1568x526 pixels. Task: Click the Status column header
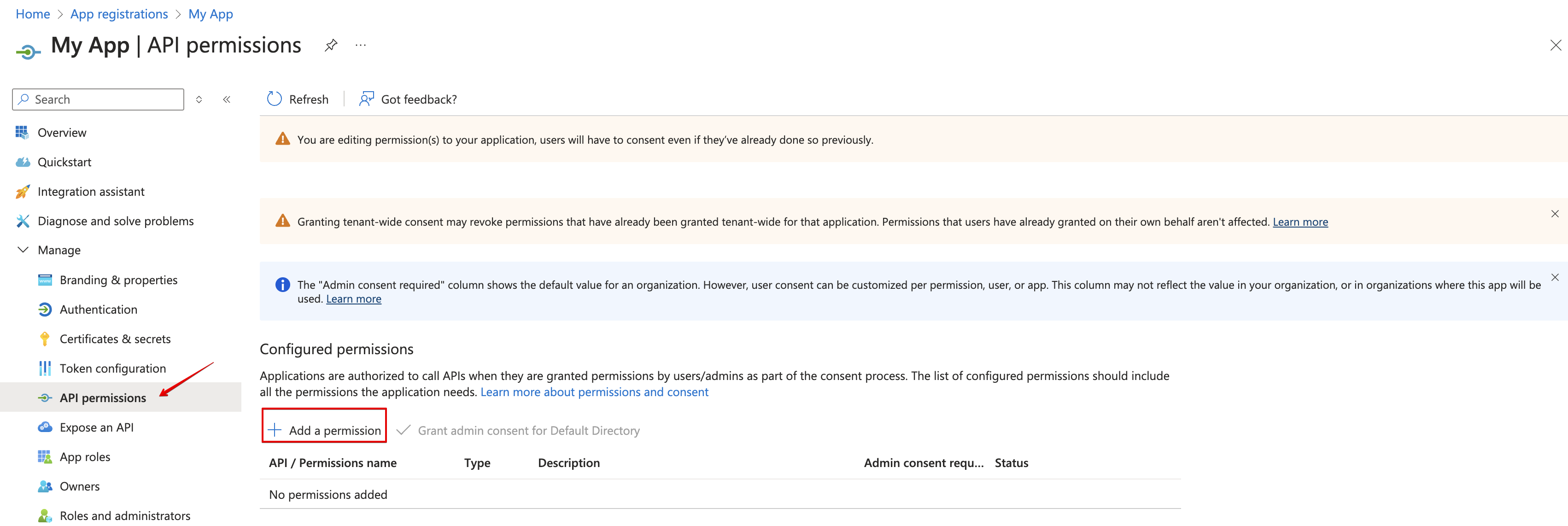point(1011,463)
